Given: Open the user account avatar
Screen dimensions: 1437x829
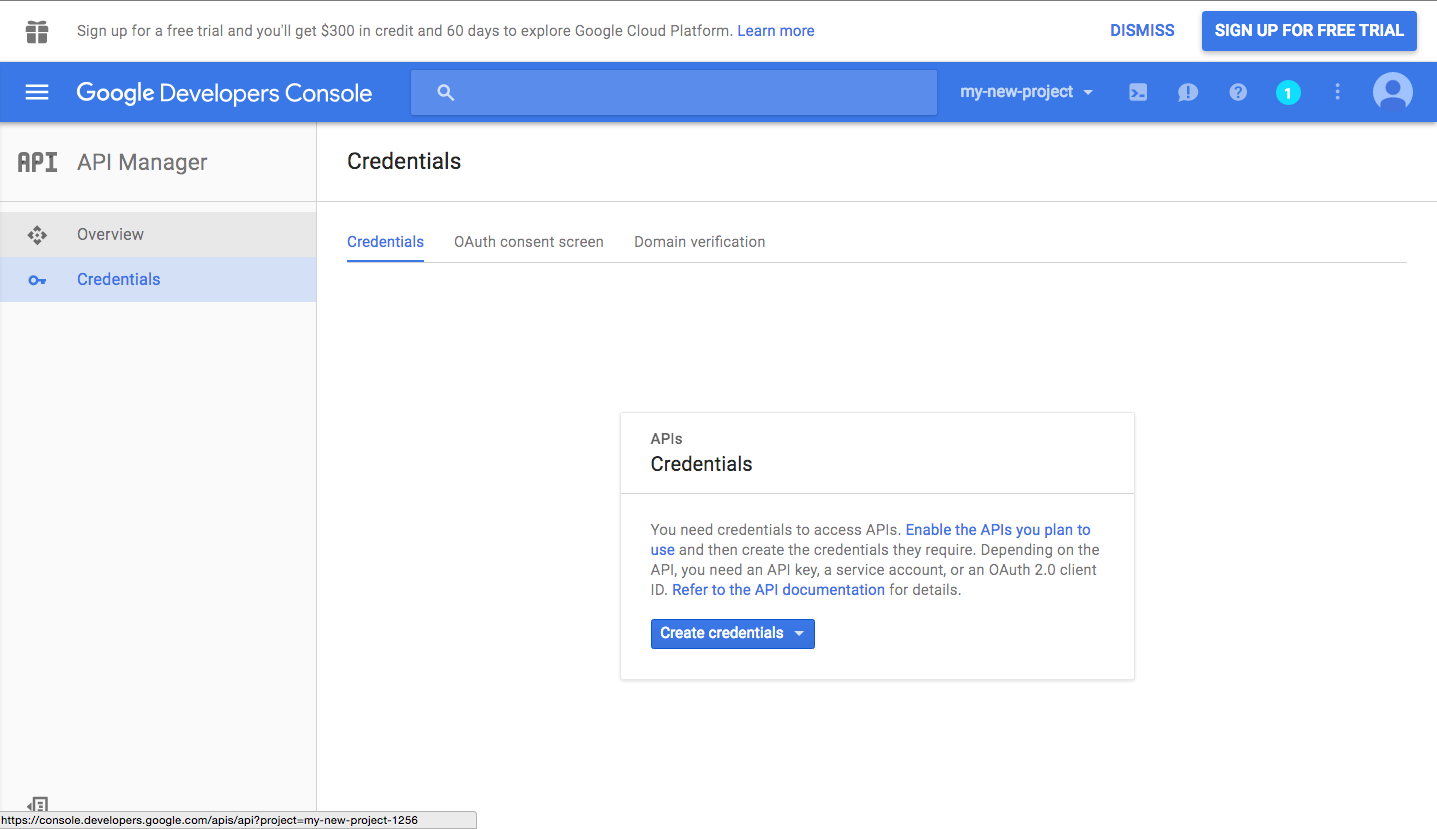Looking at the screenshot, I should click(1393, 92).
